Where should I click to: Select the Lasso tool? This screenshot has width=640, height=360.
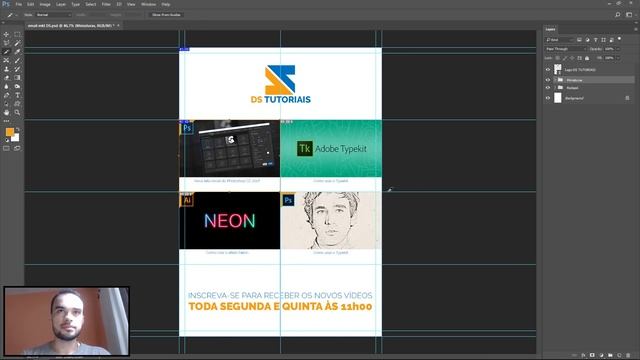click(x=6, y=43)
